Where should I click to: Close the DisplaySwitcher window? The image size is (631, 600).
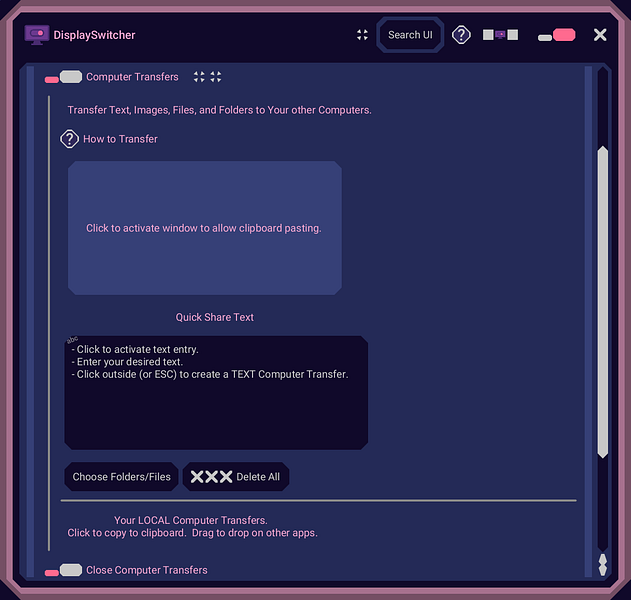coord(600,35)
